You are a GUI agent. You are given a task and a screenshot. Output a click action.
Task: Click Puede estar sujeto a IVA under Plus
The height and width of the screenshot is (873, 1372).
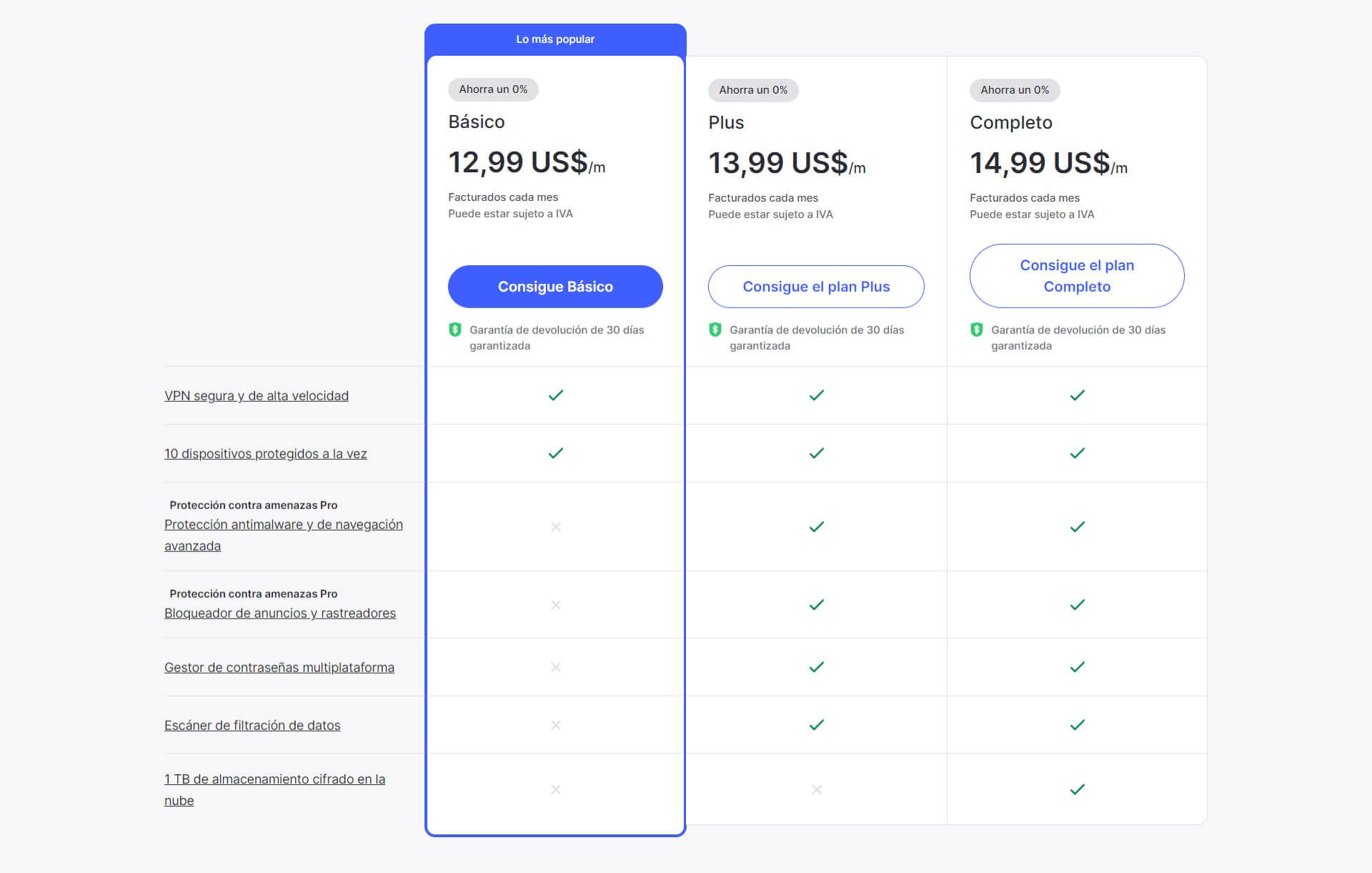click(x=770, y=214)
